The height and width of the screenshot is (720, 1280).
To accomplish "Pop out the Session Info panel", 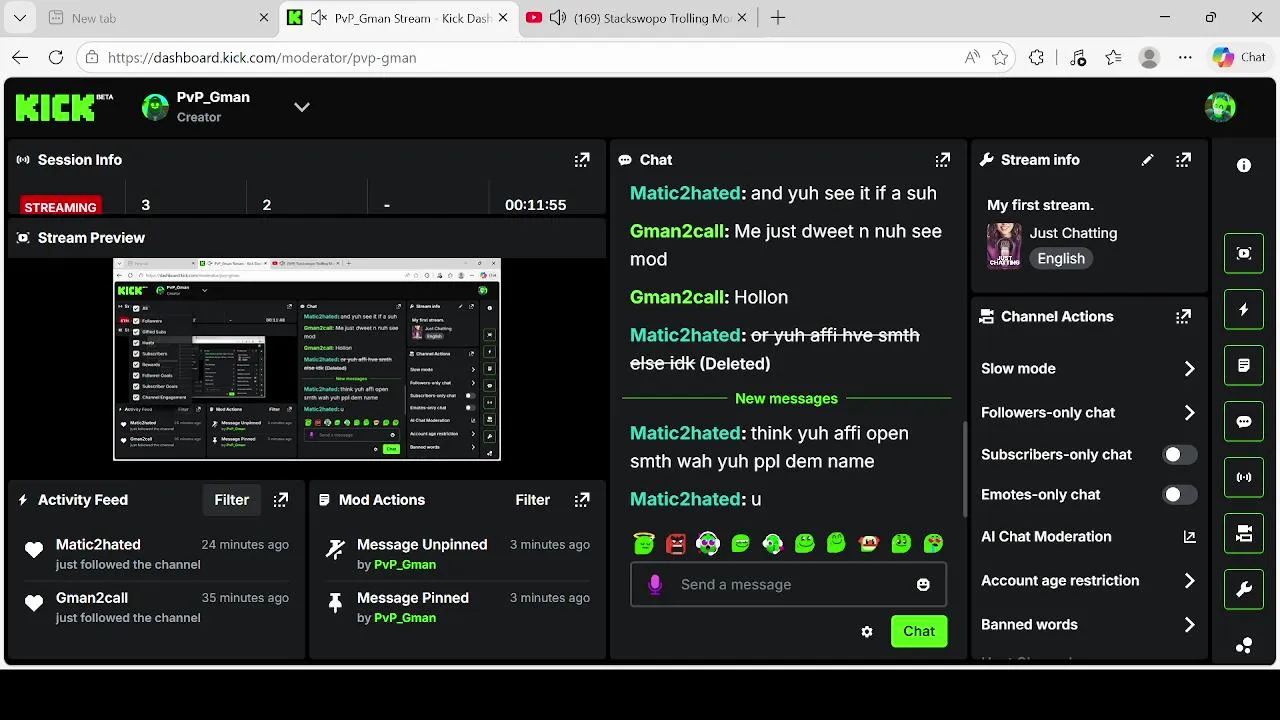I will 582,160.
